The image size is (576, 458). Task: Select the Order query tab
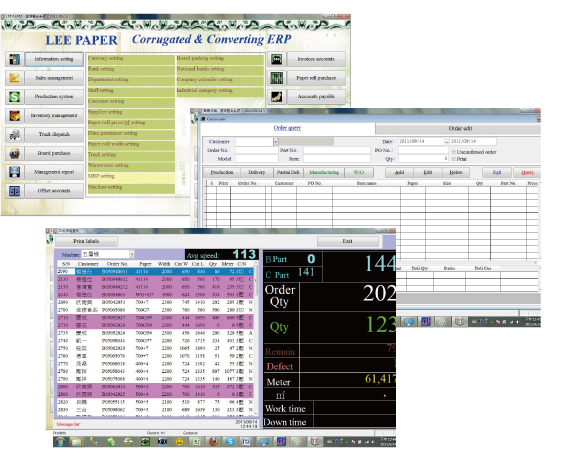coord(287,128)
